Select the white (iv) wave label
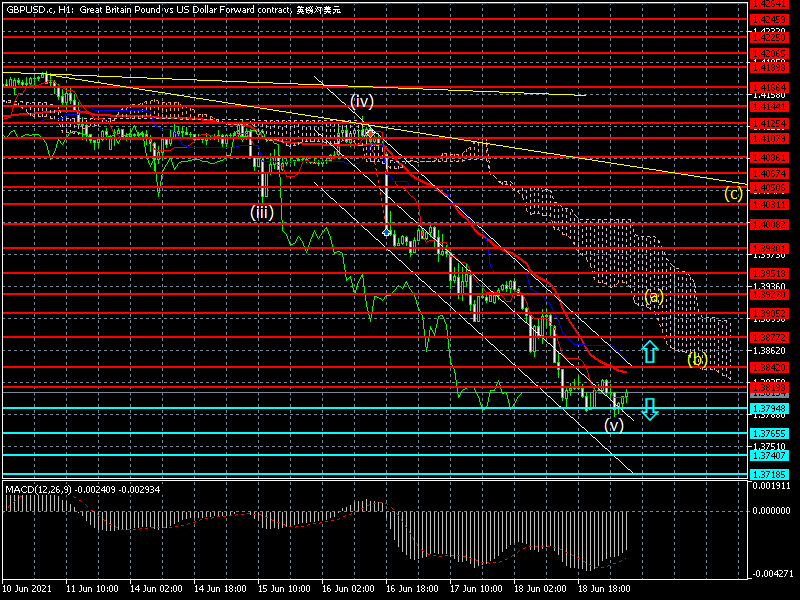This screenshot has width=800, height=600. (x=362, y=100)
